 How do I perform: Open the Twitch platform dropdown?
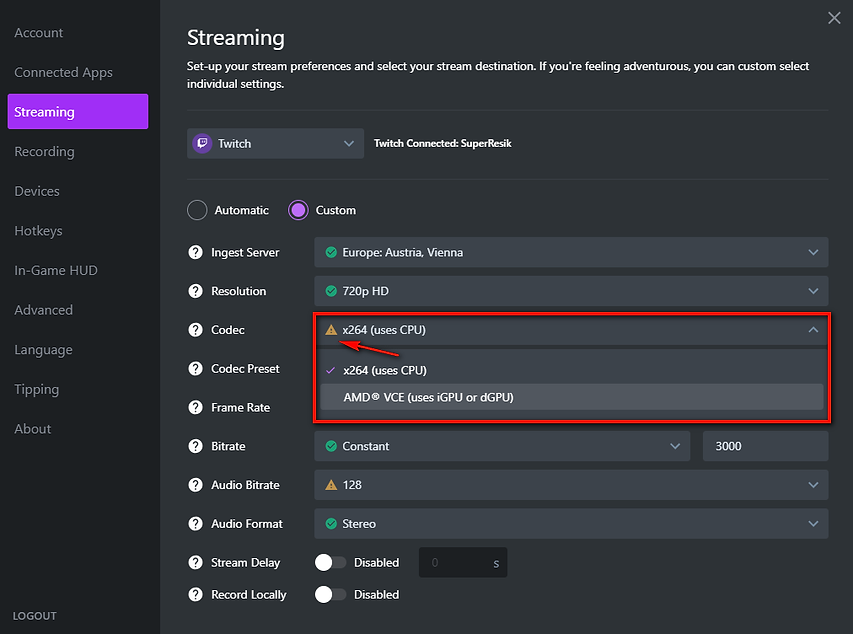(275, 144)
